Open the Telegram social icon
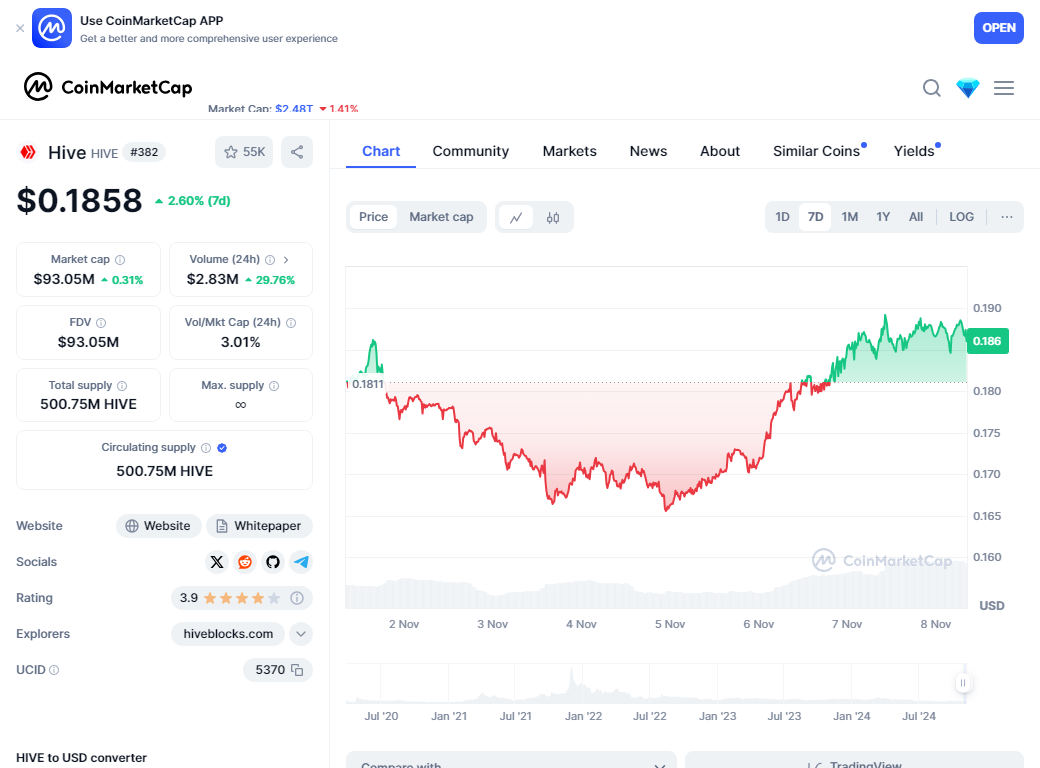The width and height of the screenshot is (1040, 768). 301,562
